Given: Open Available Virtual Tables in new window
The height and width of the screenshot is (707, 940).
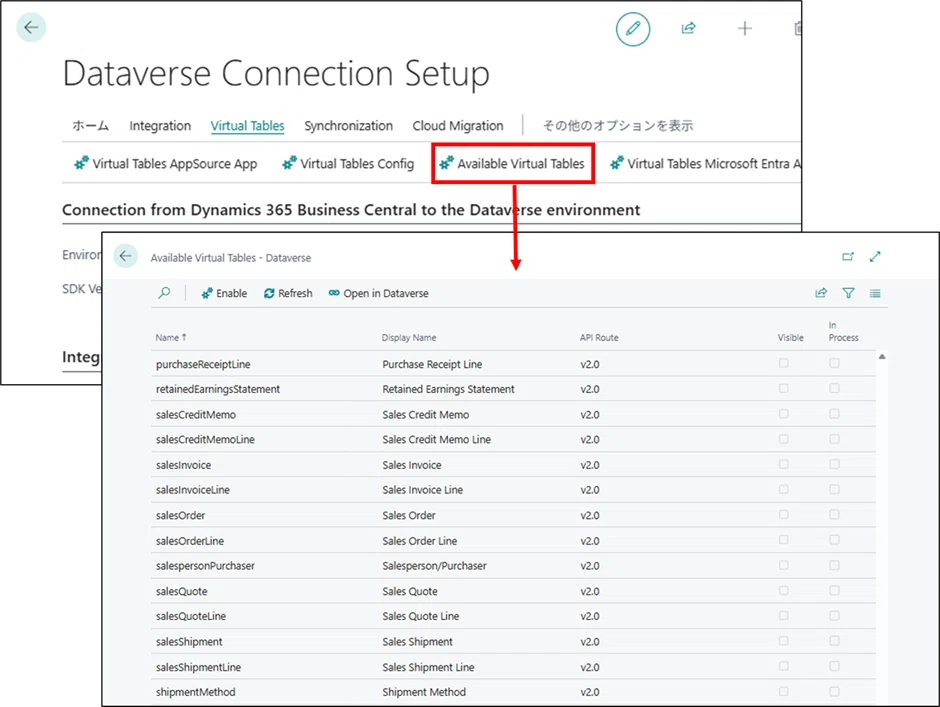Looking at the screenshot, I should 848,257.
